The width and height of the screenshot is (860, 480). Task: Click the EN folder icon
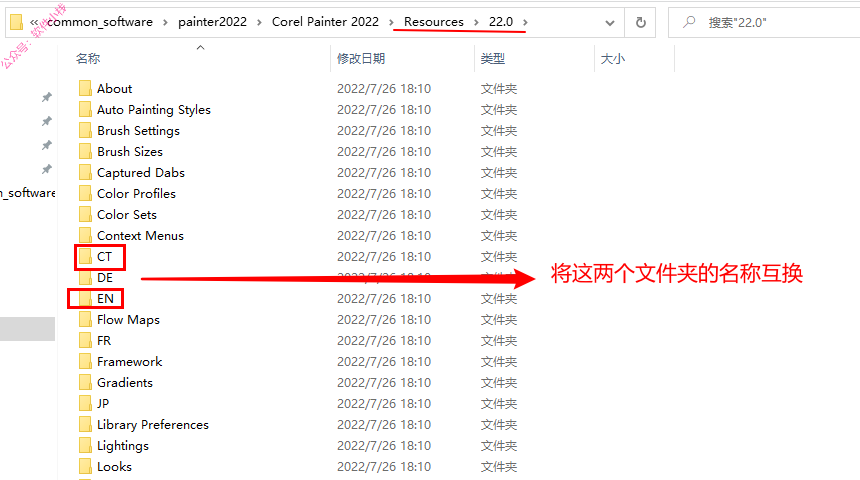coord(85,298)
